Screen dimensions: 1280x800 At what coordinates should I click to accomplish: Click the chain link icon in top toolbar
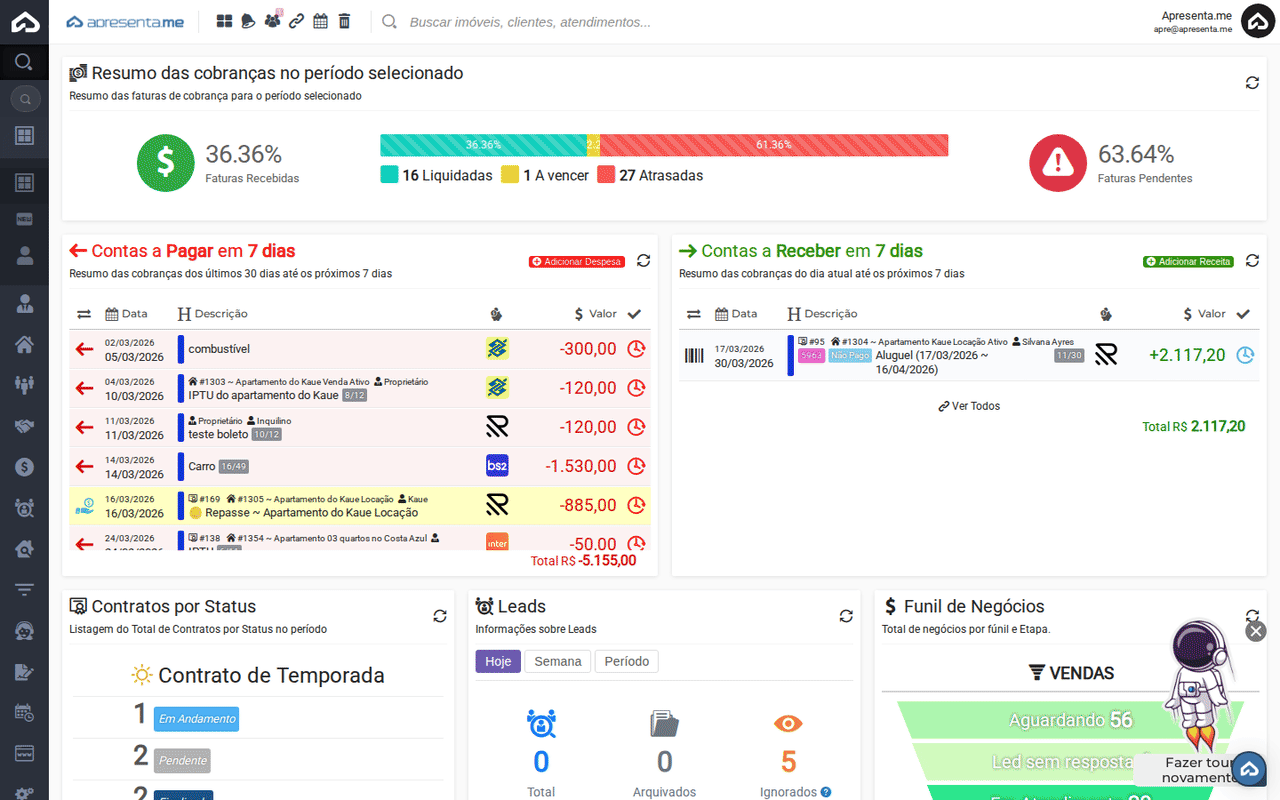296,21
